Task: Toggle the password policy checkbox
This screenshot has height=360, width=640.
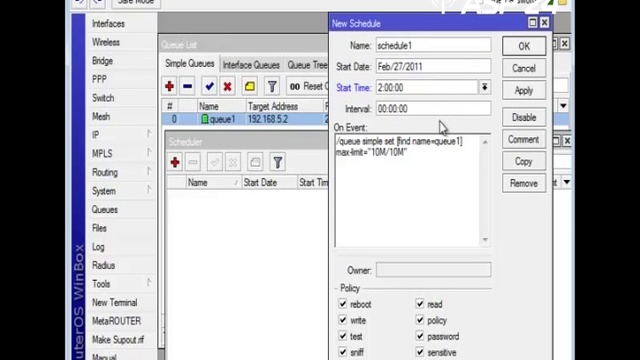Action: pyautogui.click(x=420, y=336)
